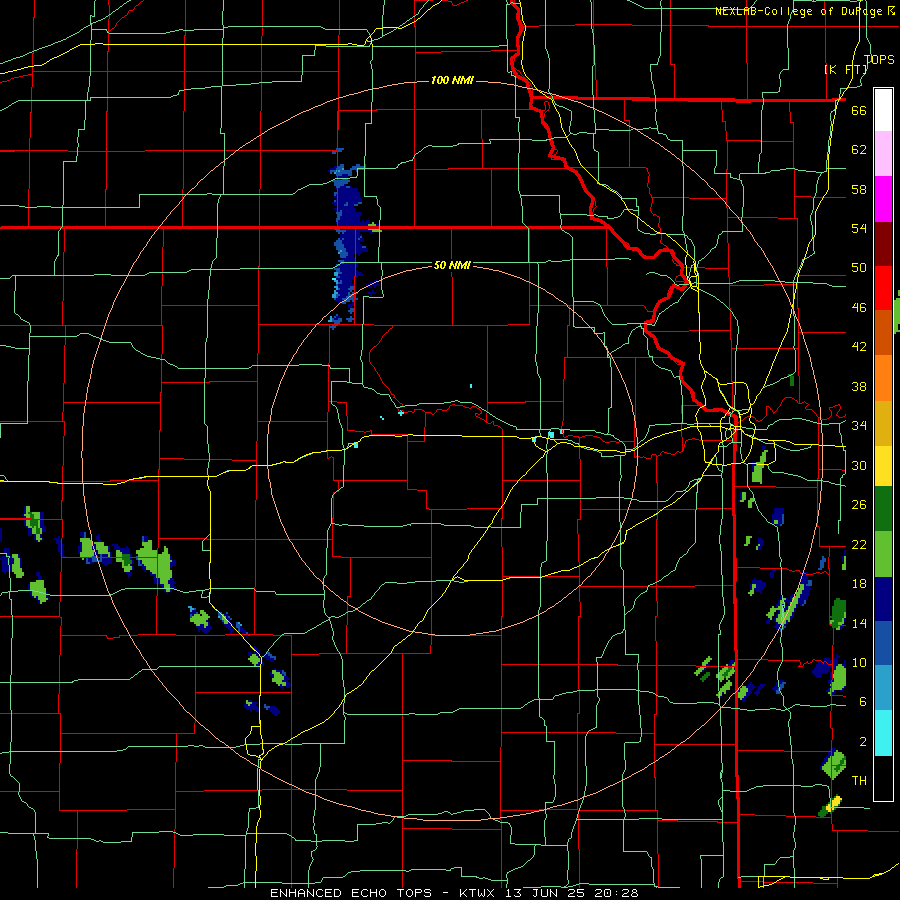
Task: Click the tall blue echo band crossing the state line
Action: (x=348, y=238)
